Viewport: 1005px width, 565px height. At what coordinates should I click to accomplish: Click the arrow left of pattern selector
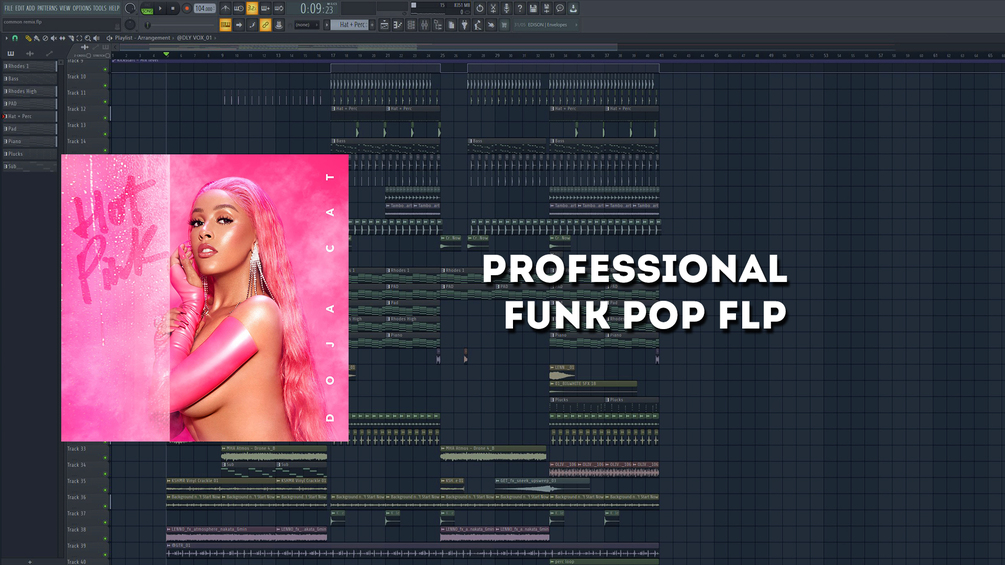point(326,25)
